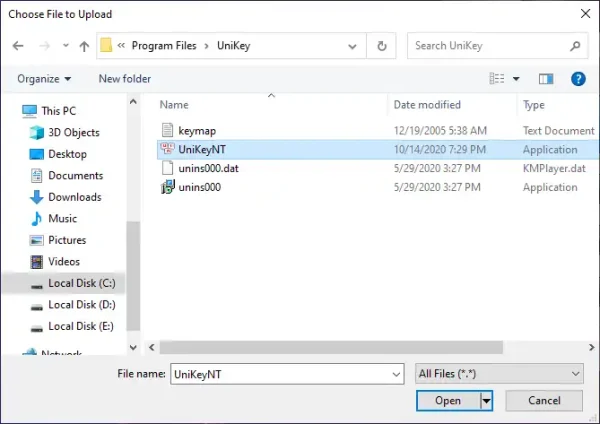Click UniKey in the address path

point(233,46)
